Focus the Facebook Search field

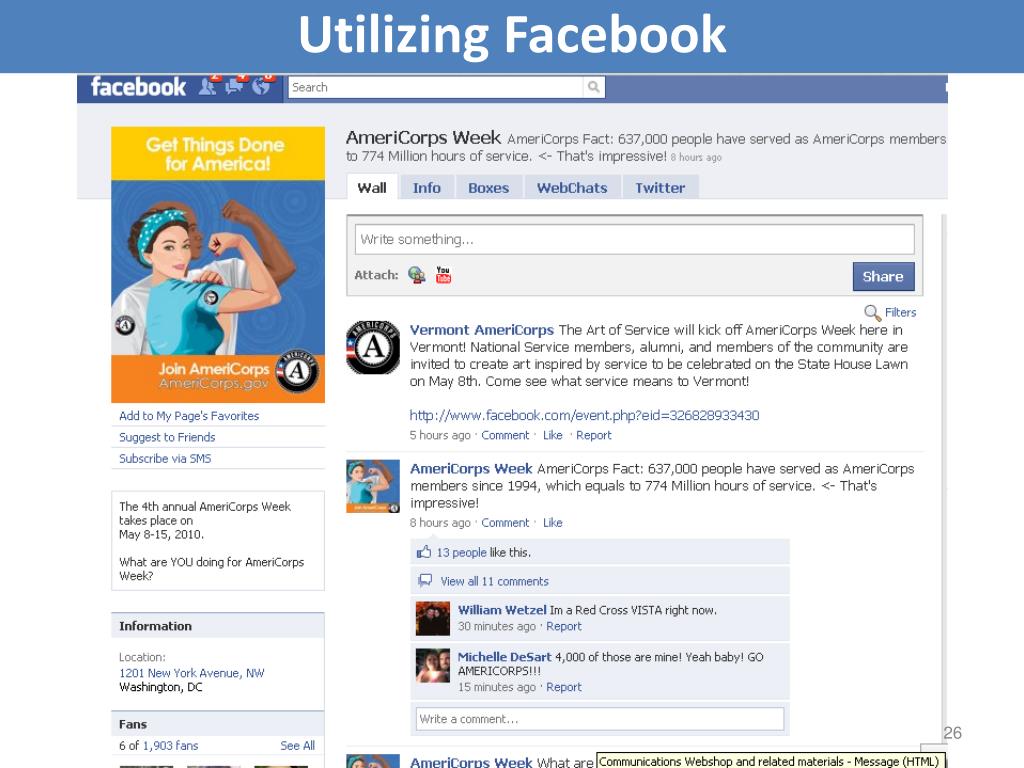[436, 87]
